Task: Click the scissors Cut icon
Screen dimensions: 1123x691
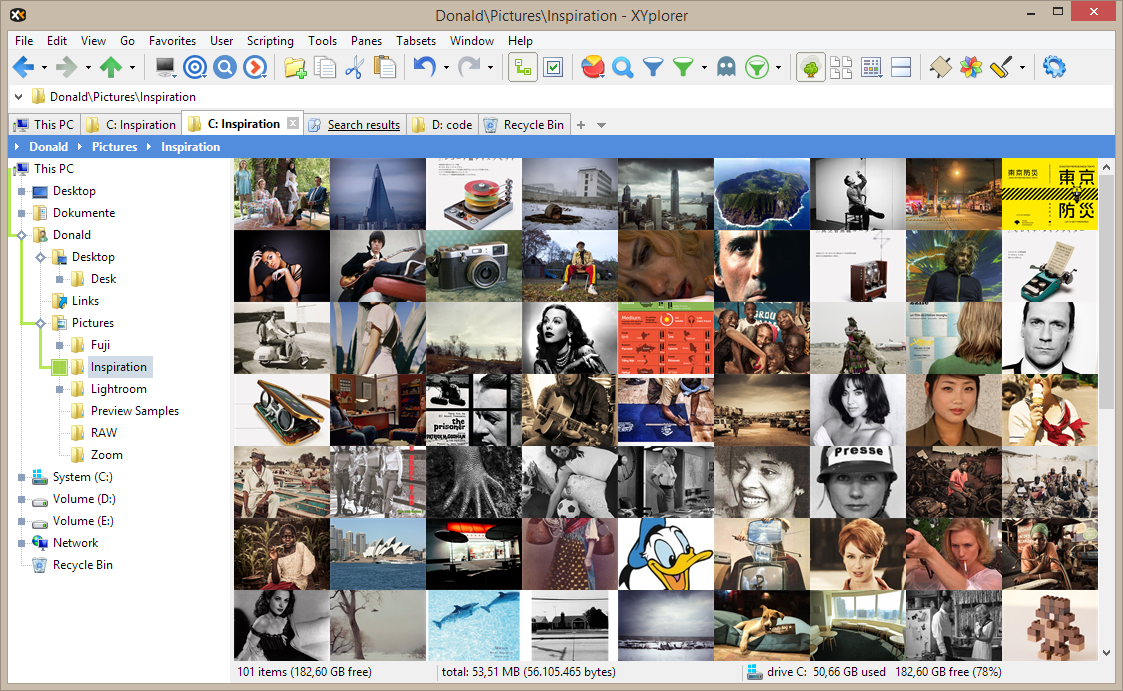Action: (x=354, y=67)
